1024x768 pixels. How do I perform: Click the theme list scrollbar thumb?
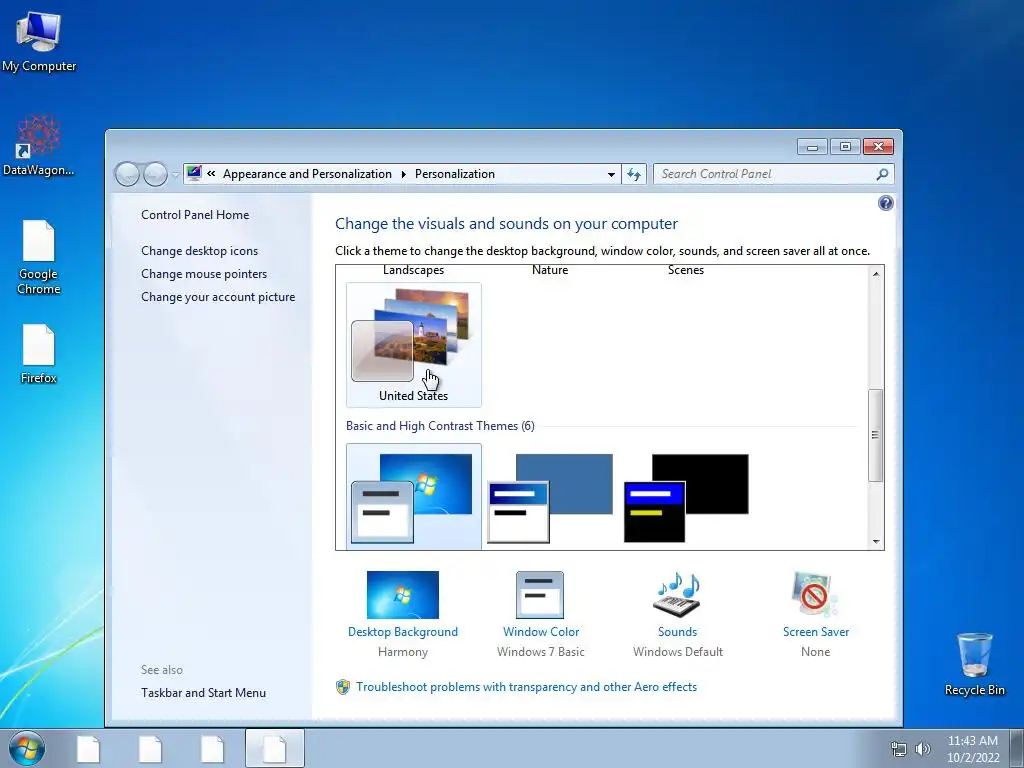coord(876,435)
